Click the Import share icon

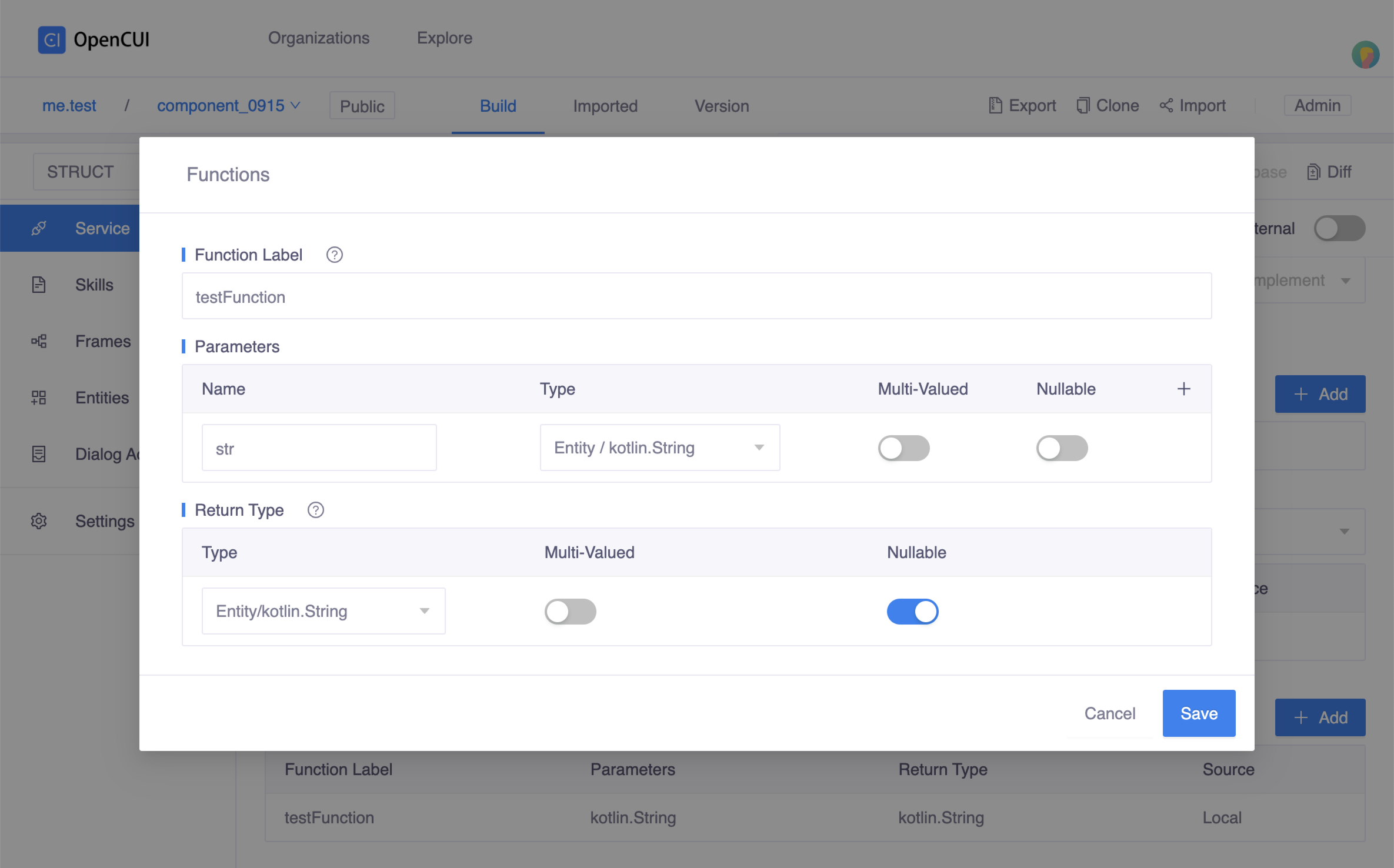point(1166,106)
